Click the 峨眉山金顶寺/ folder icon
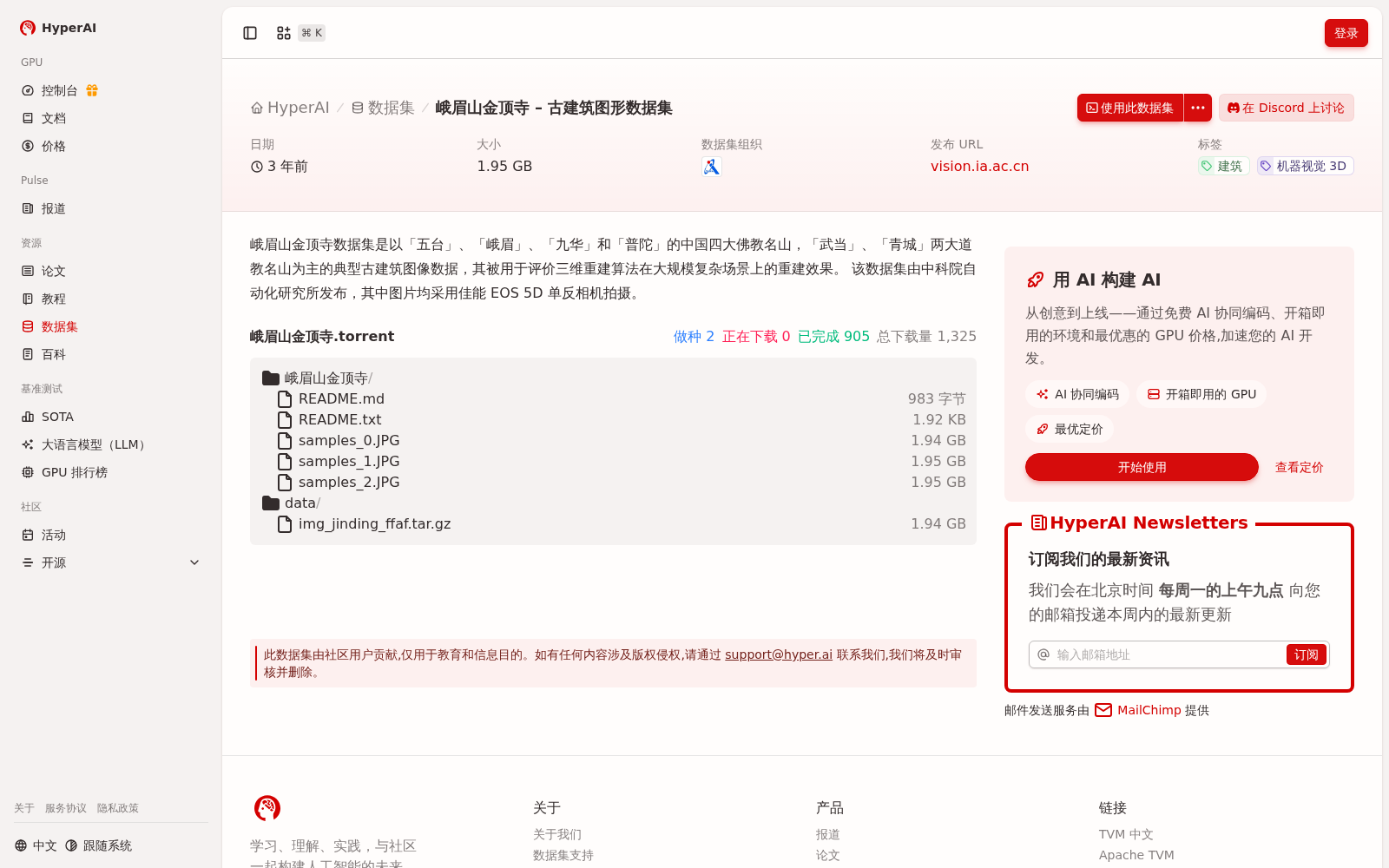The height and width of the screenshot is (868, 1389). point(271,378)
